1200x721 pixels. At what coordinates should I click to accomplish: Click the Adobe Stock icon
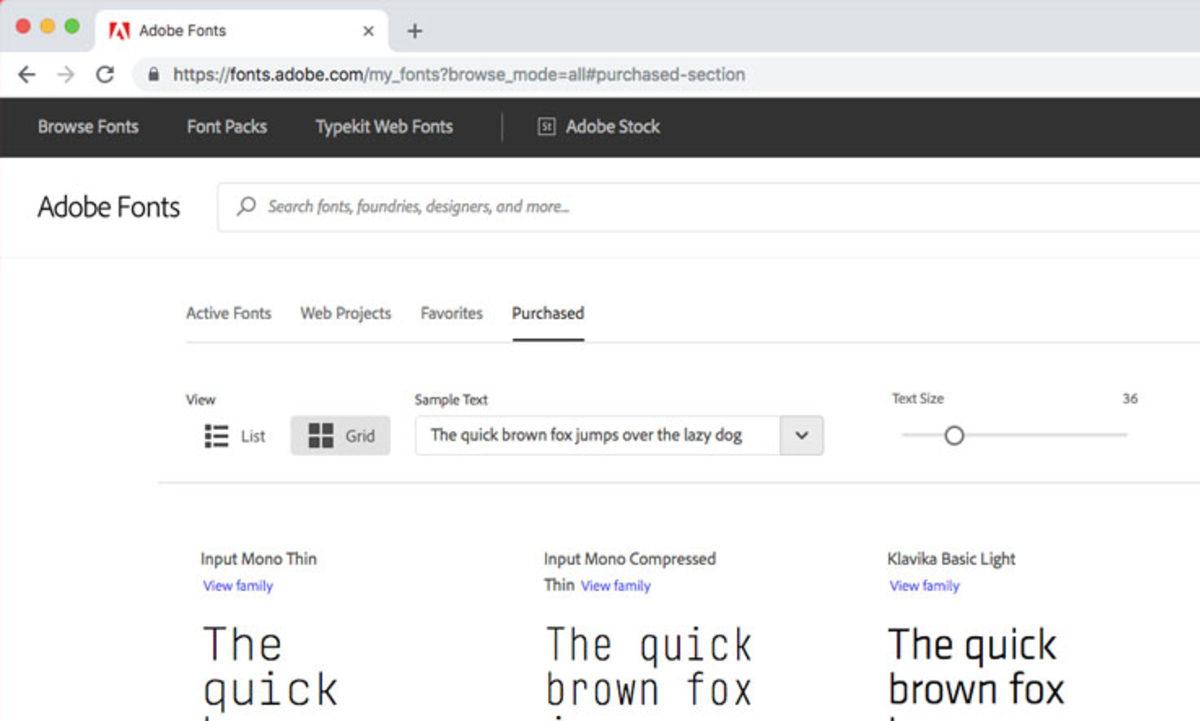click(546, 127)
